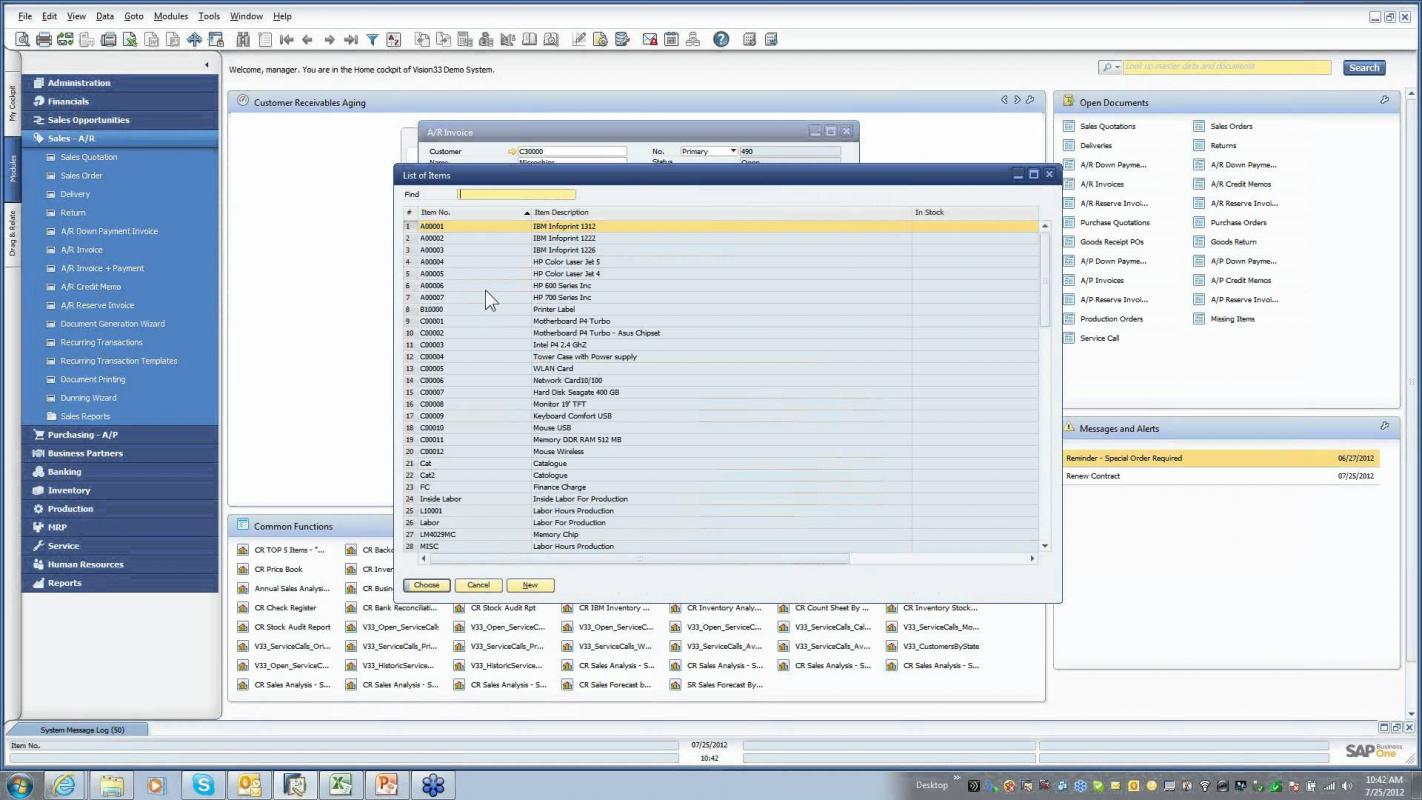This screenshot has height=800, width=1422.
Task: Select item C00008 Monitor 19' TFT
Action: pos(720,404)
